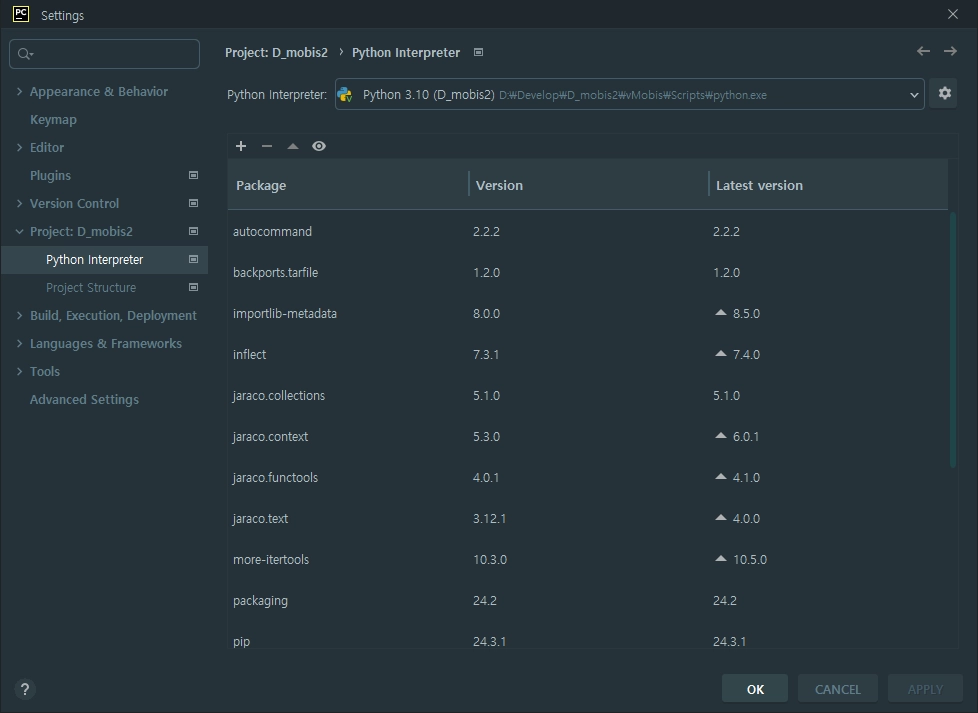Click the project-level icon next to Python Interpreter
The image size is (978, 713).
193,259
